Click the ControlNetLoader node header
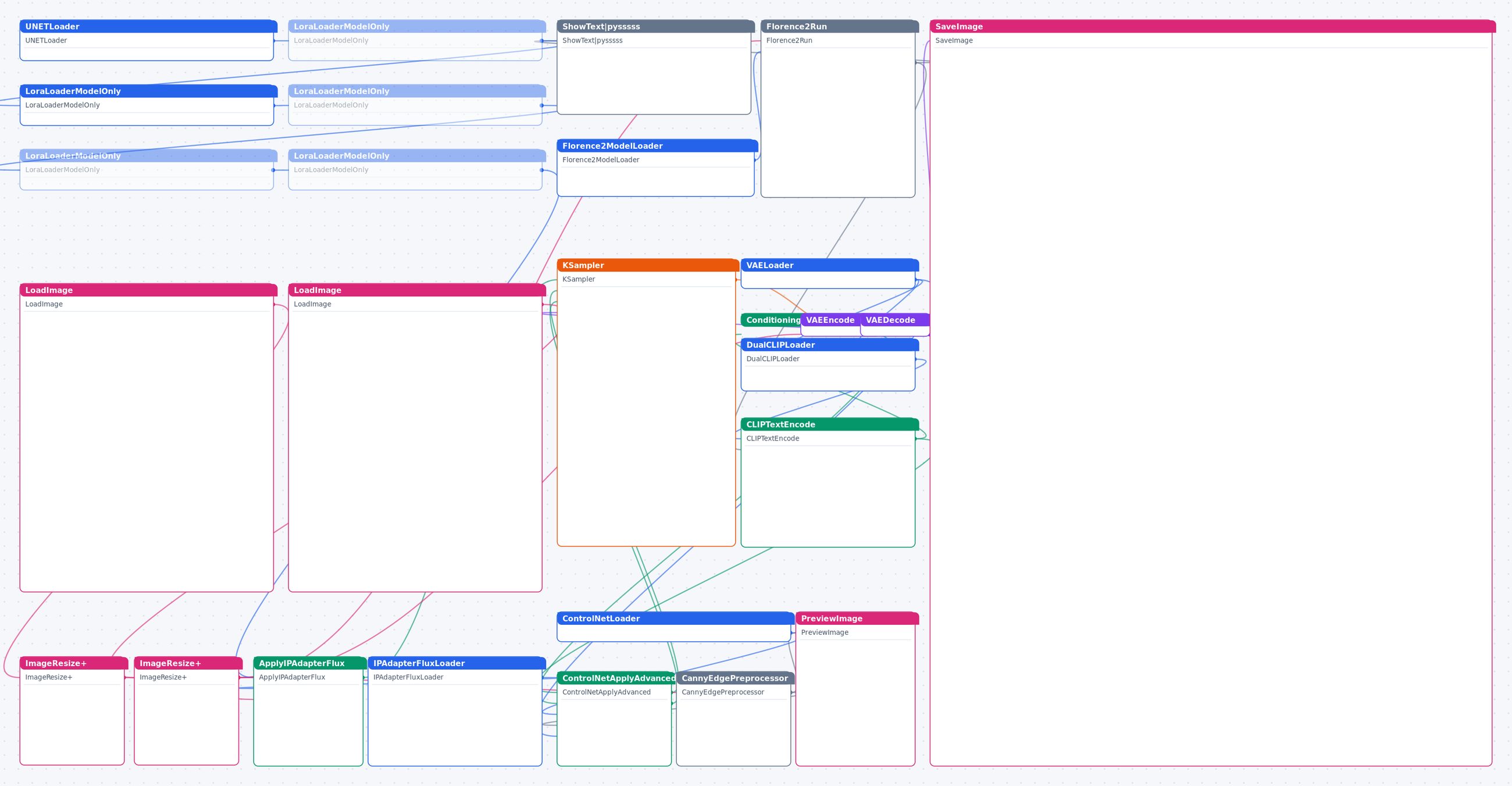Viewport: 1512px width, 786px height. point(675,618)
